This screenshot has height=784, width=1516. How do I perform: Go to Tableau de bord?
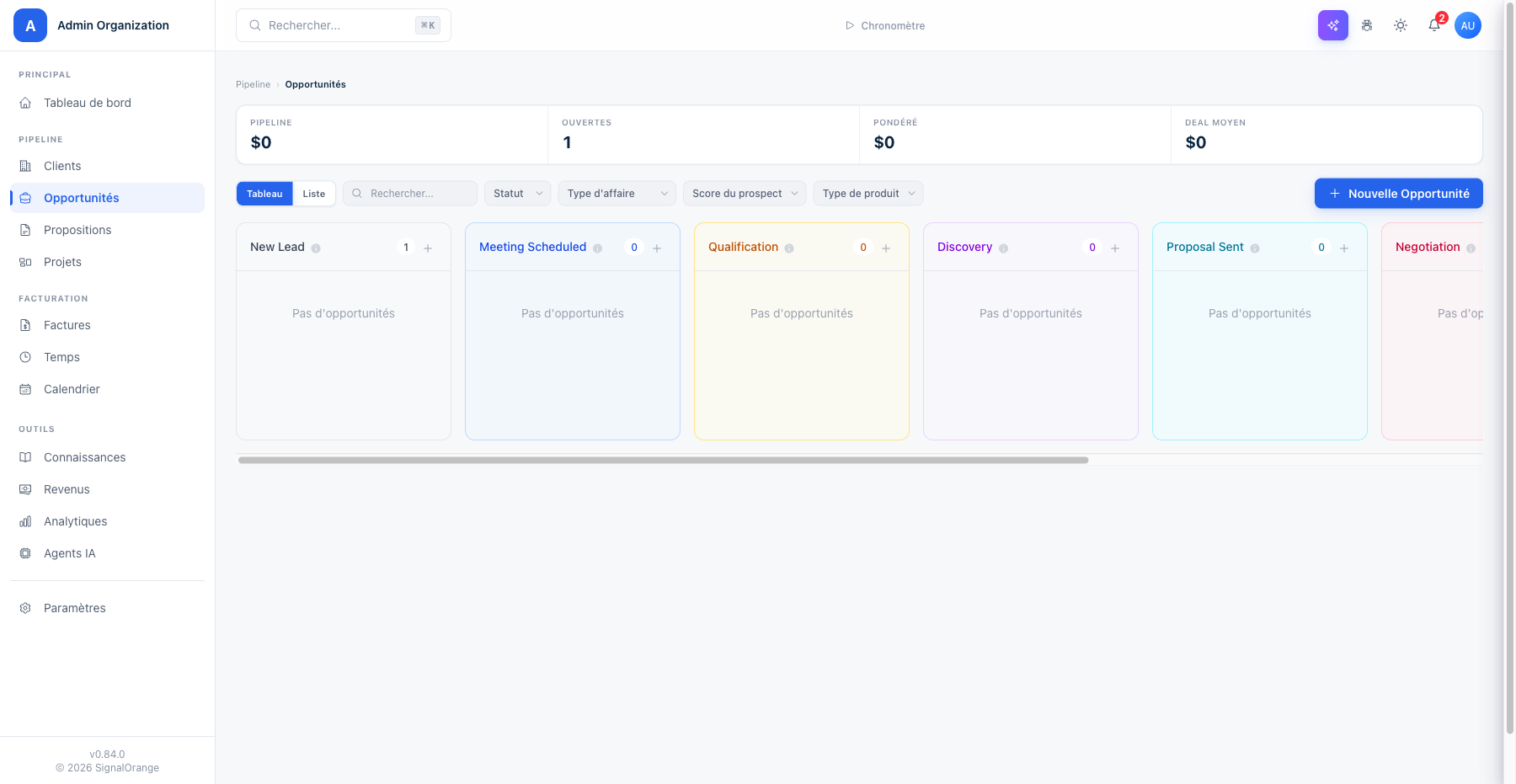[x=107, y=103]
